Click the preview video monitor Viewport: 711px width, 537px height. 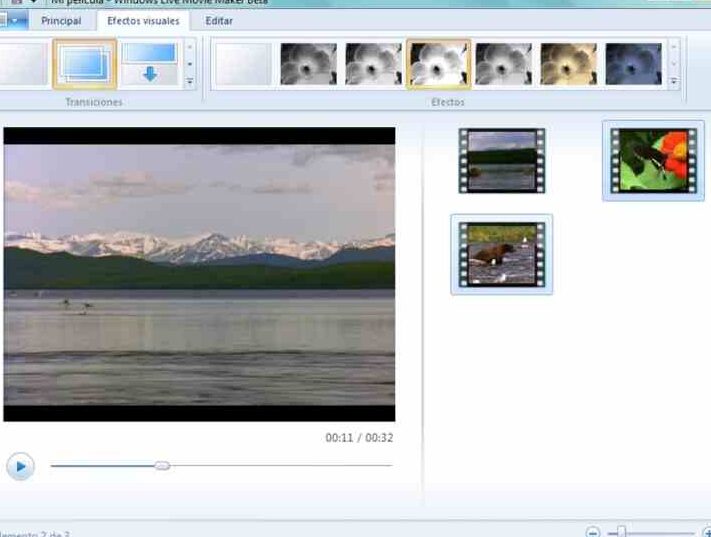(199, 274)
